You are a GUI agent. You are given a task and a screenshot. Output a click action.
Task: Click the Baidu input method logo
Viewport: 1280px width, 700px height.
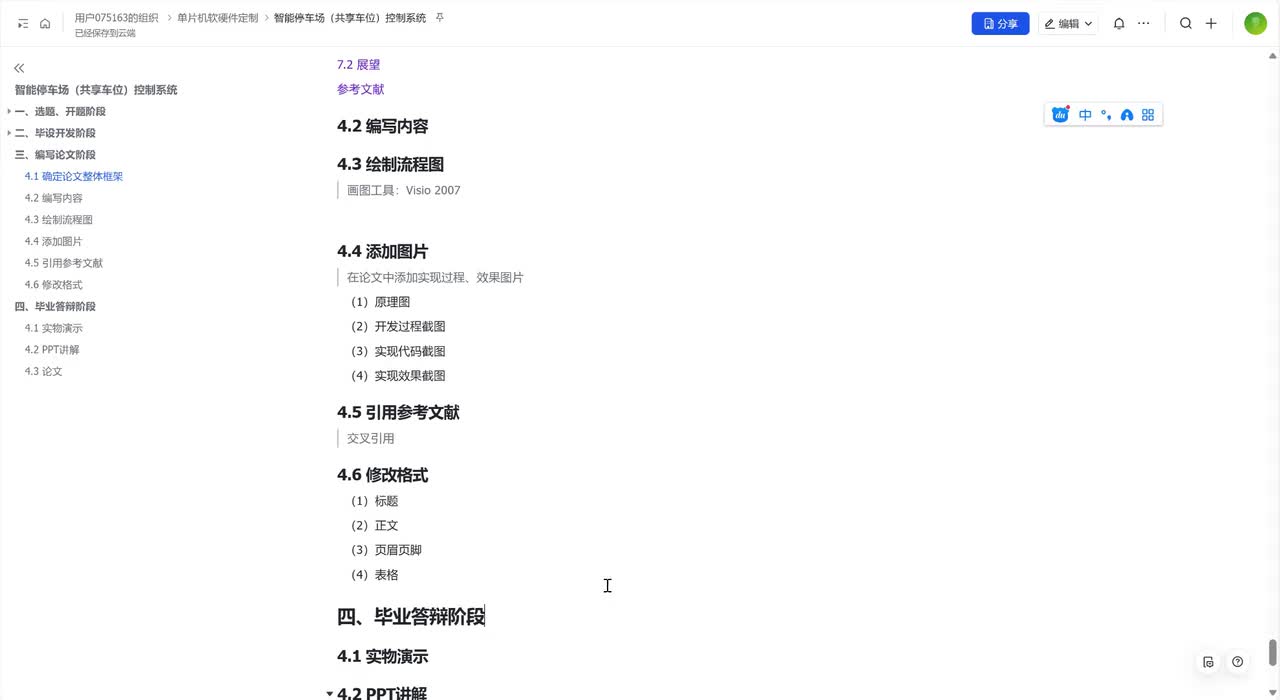1061,115
